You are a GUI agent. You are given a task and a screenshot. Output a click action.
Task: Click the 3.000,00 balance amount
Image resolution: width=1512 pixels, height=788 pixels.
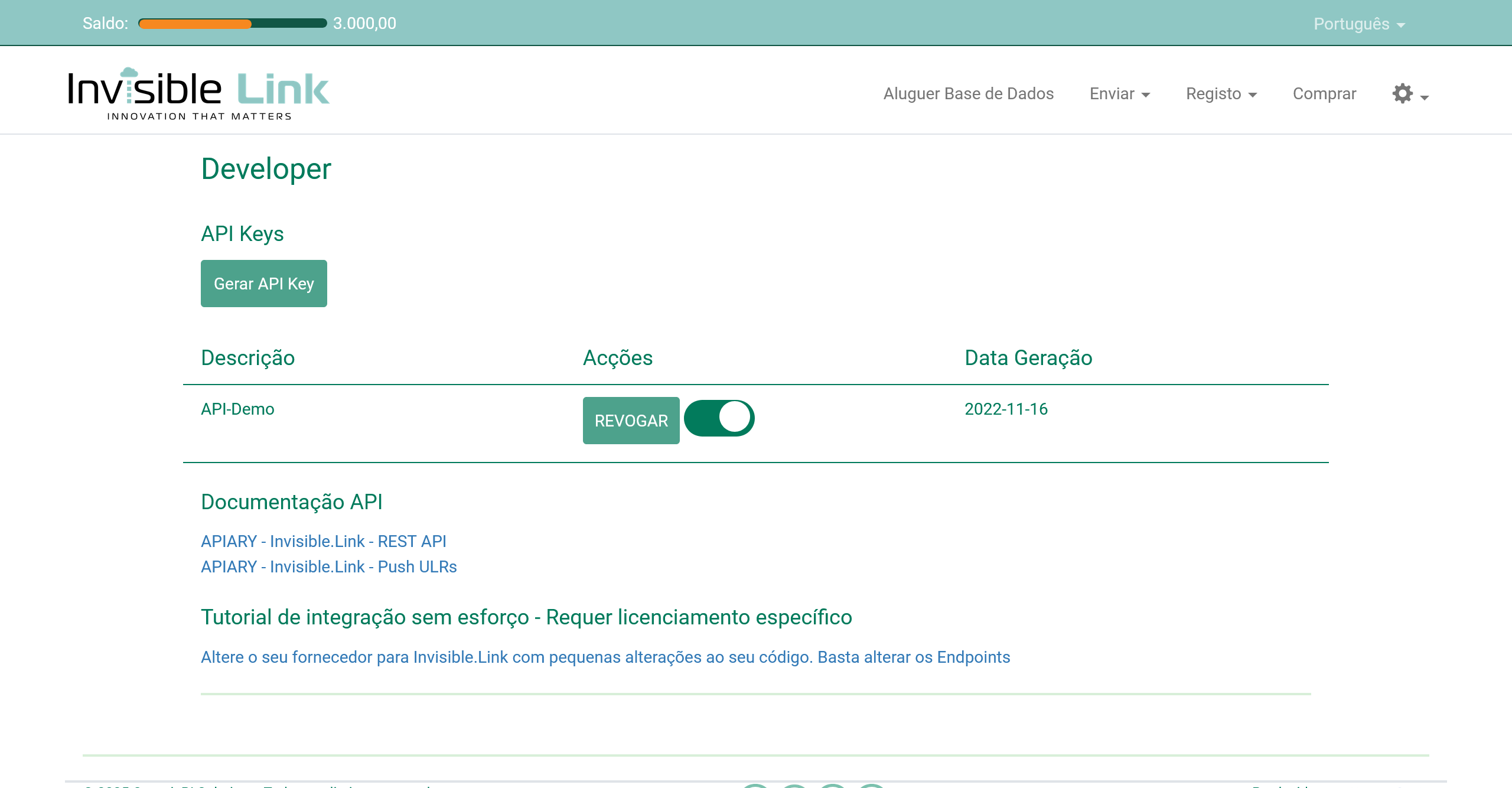364,24
